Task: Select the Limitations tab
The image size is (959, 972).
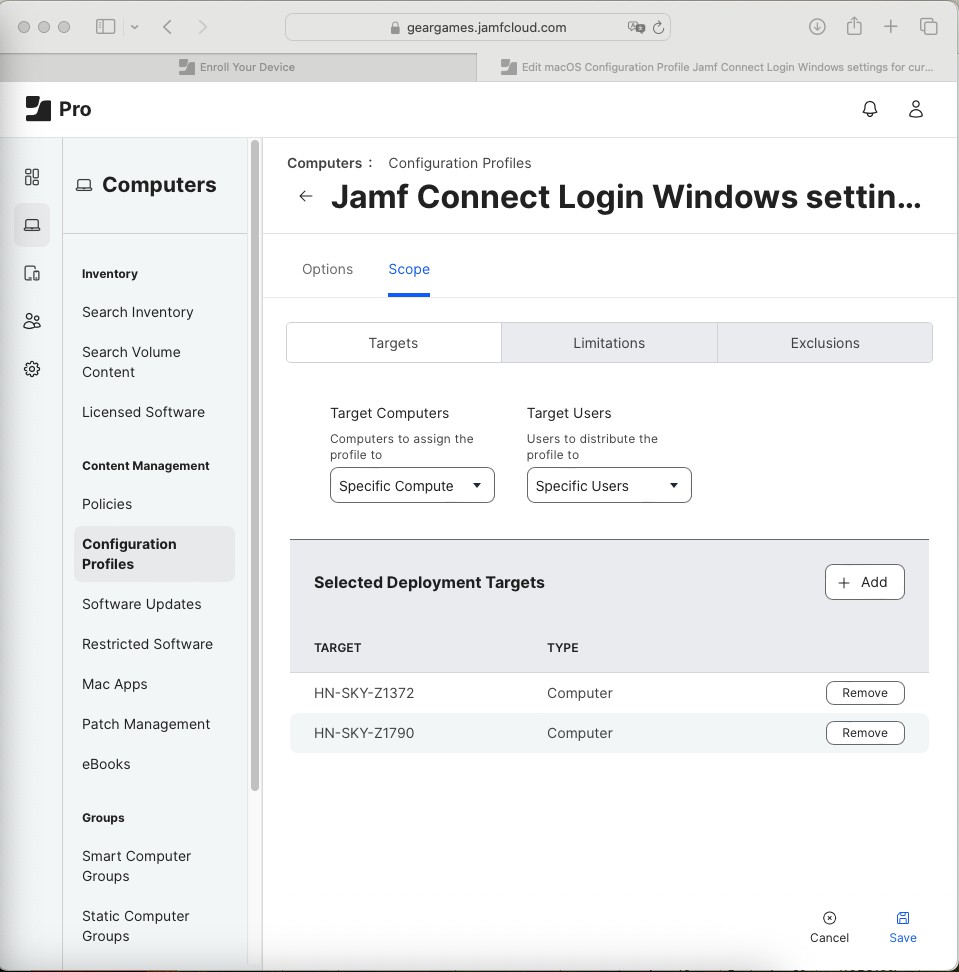Action: point(609,343)
